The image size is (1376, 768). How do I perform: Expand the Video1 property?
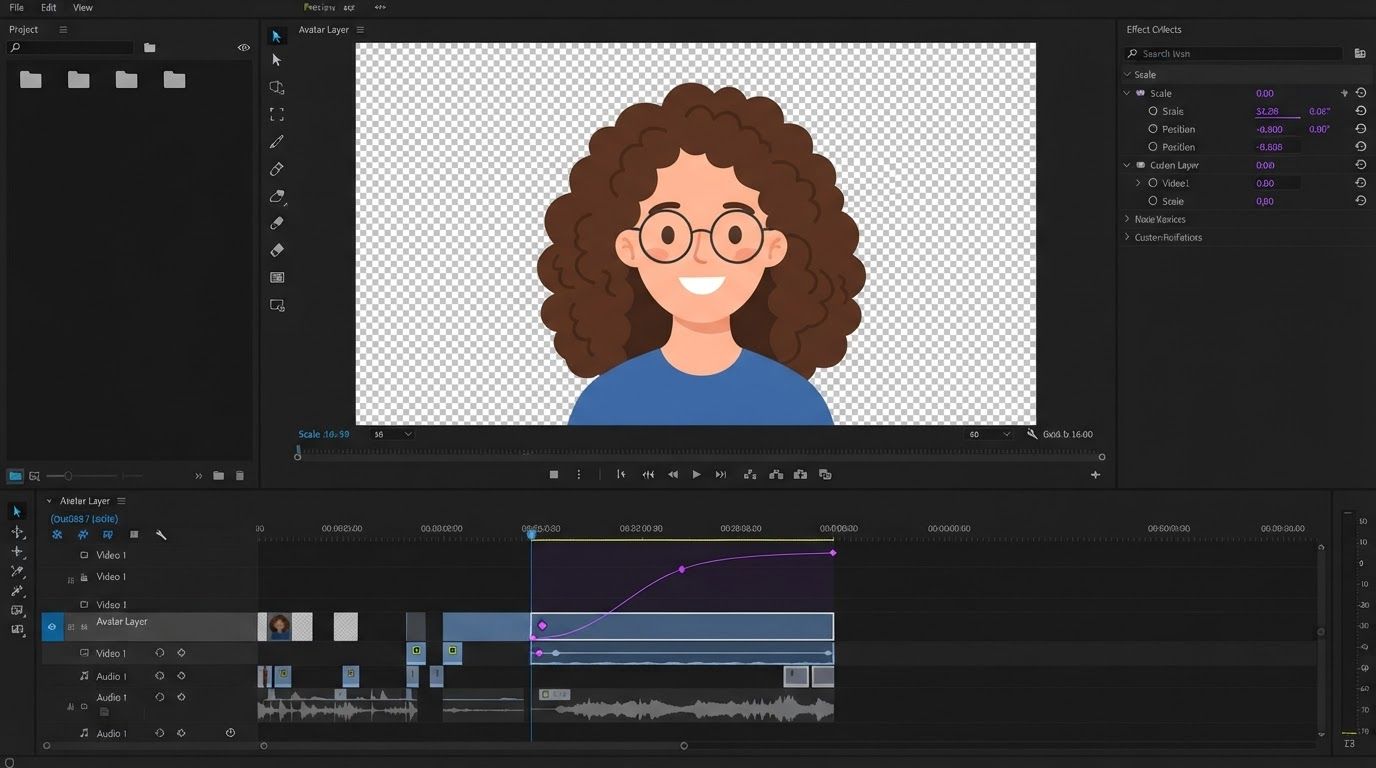(x=1138, y=183)
